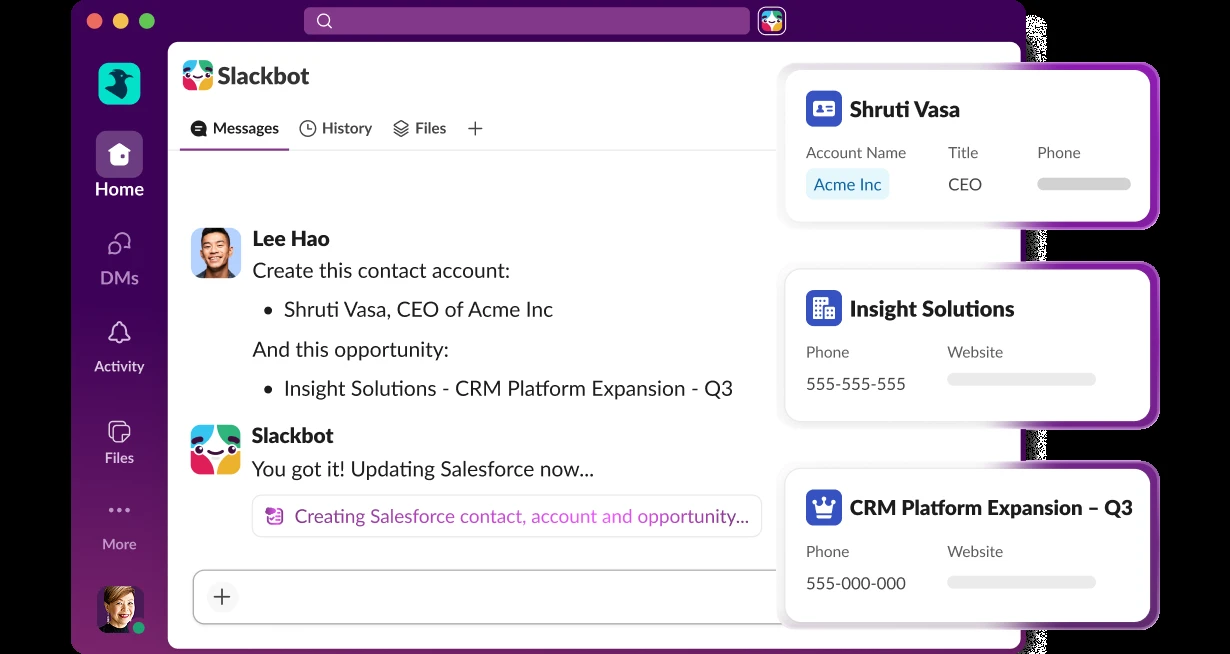Open the Activity bell in sidebar
1230x654 pixels.
coord(119,347)
